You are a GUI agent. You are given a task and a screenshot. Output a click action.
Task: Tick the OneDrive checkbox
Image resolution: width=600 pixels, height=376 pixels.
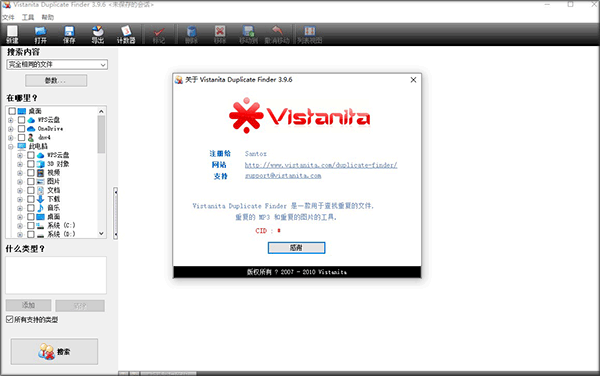tap(21, 129)
